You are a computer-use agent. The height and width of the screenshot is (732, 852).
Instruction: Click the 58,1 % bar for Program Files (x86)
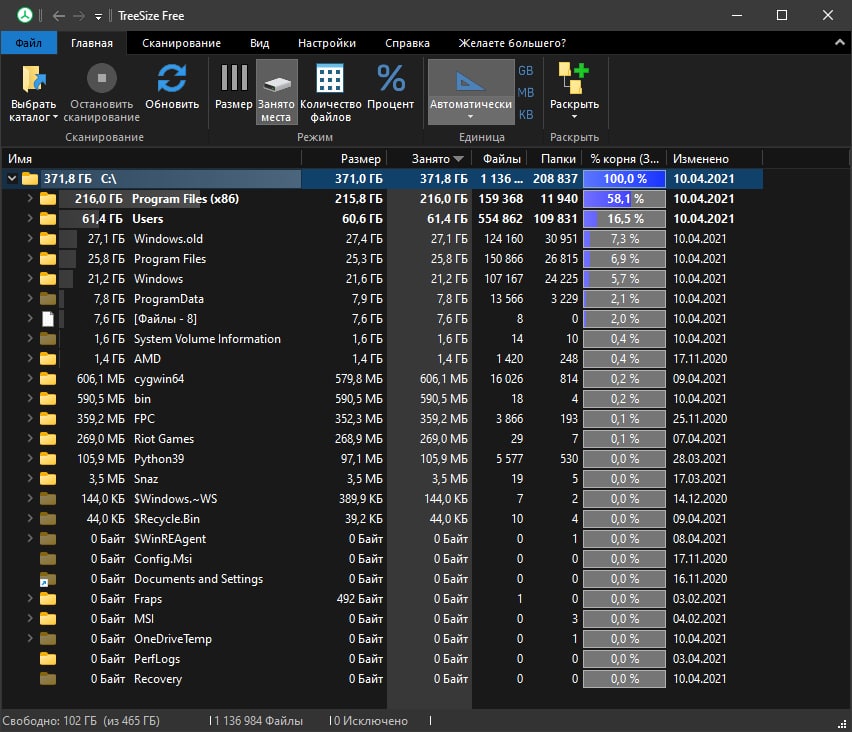click(x=624, y=199)
